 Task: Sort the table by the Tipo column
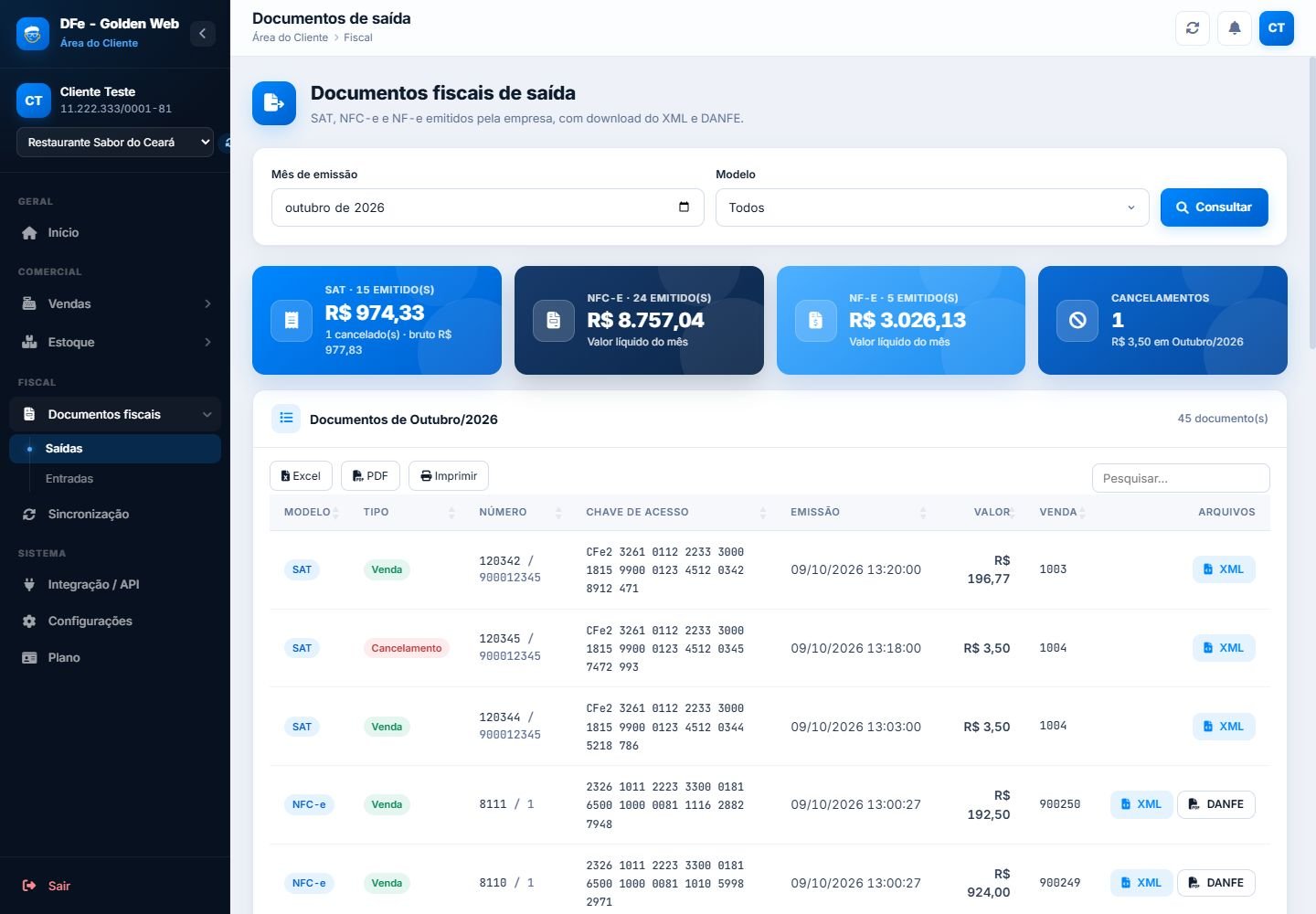tap(407, 512)
